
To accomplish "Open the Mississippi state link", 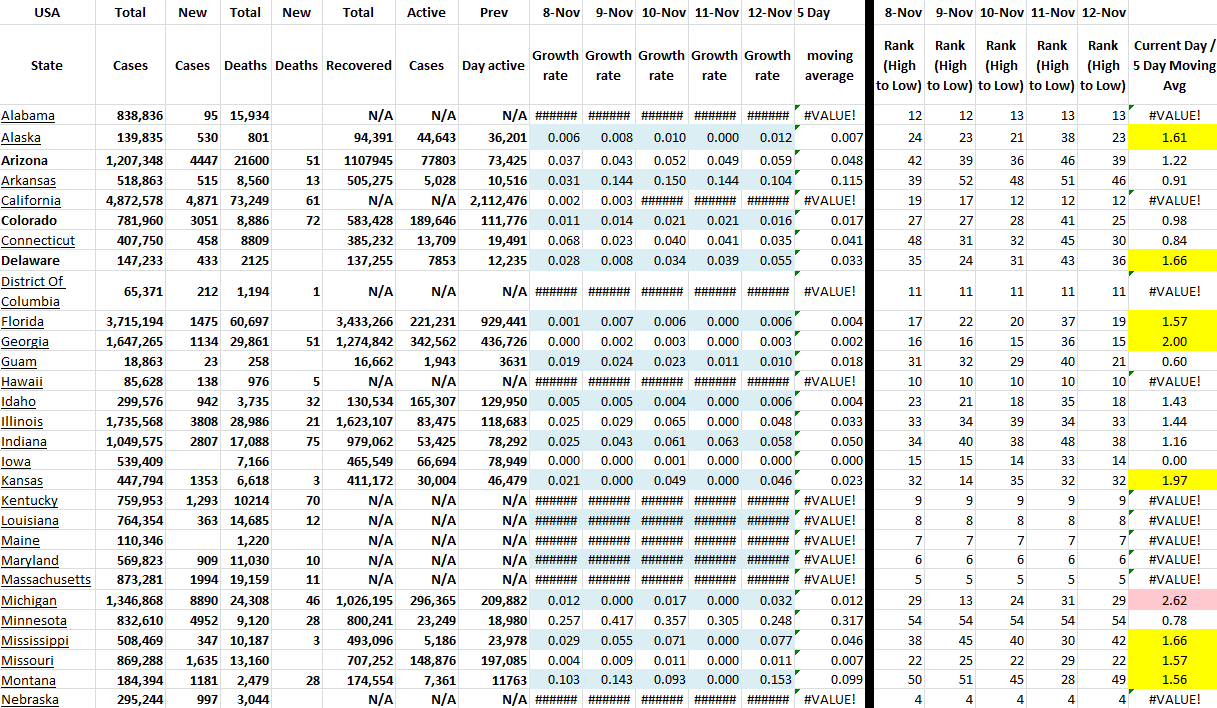I will pyautogui.click(x=35, y=641).
